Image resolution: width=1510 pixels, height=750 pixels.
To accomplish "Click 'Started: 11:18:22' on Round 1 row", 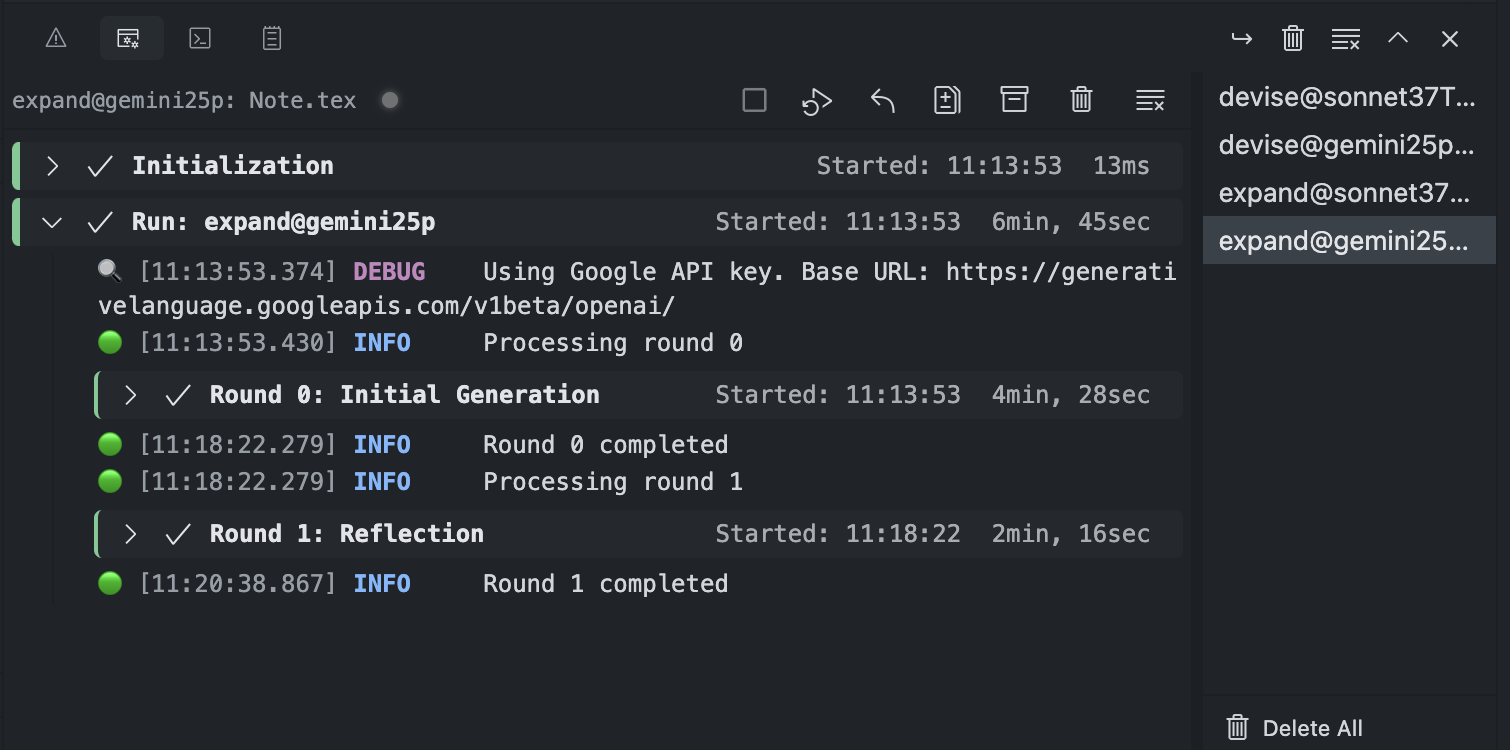I will [838, 534].
